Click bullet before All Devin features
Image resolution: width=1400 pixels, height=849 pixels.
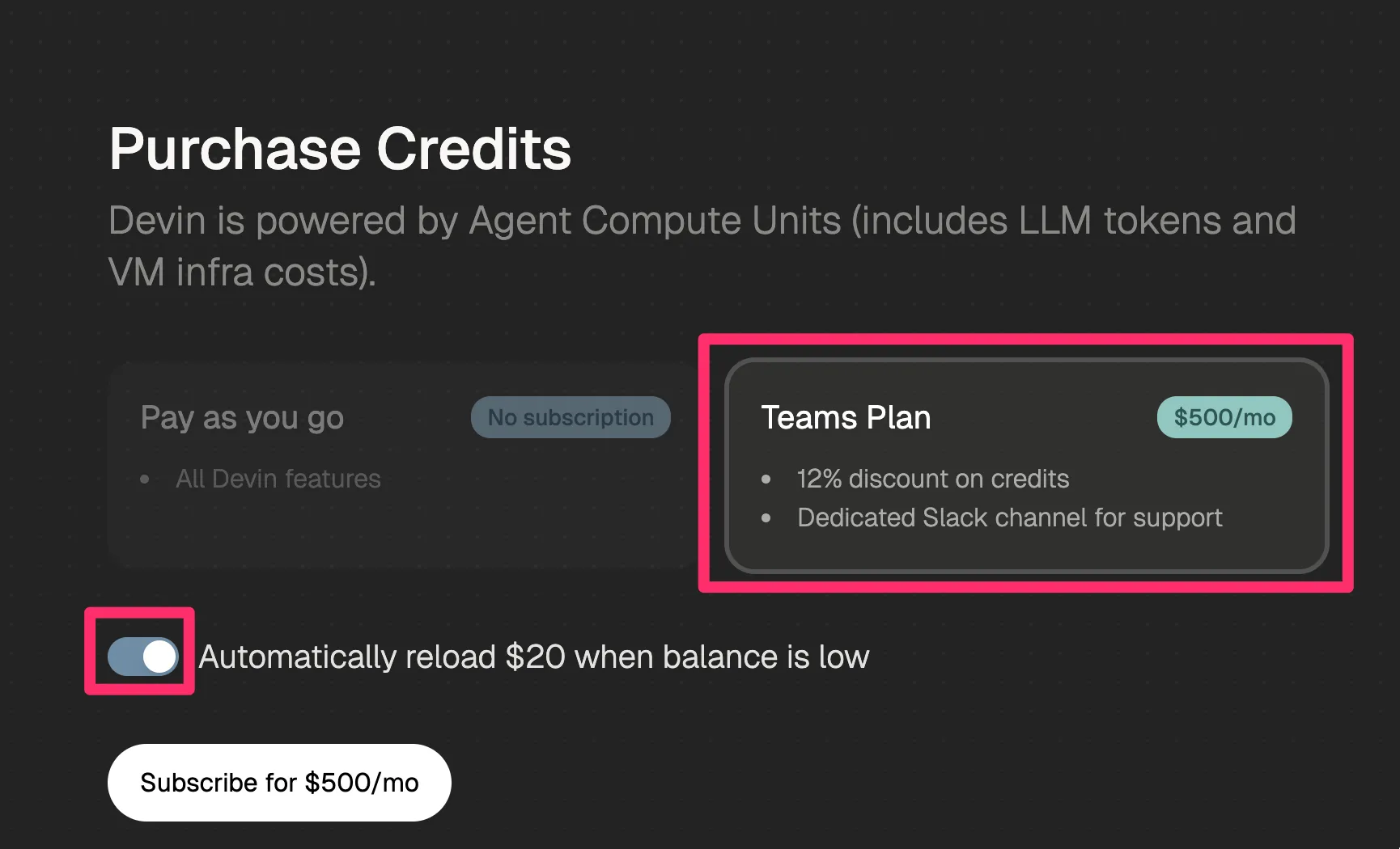145,480
